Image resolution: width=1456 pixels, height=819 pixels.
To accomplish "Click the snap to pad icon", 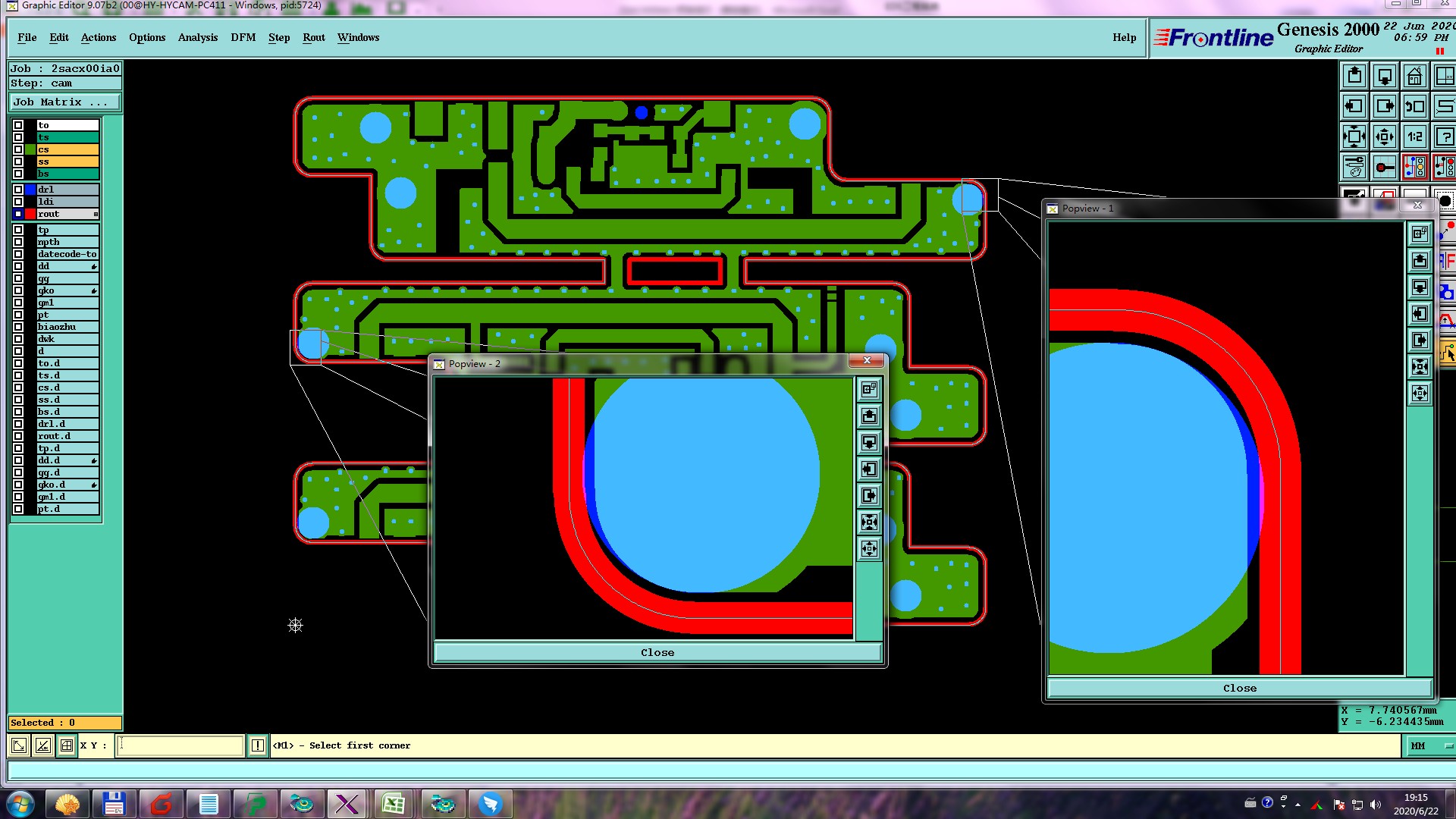I will [1384, 167].
